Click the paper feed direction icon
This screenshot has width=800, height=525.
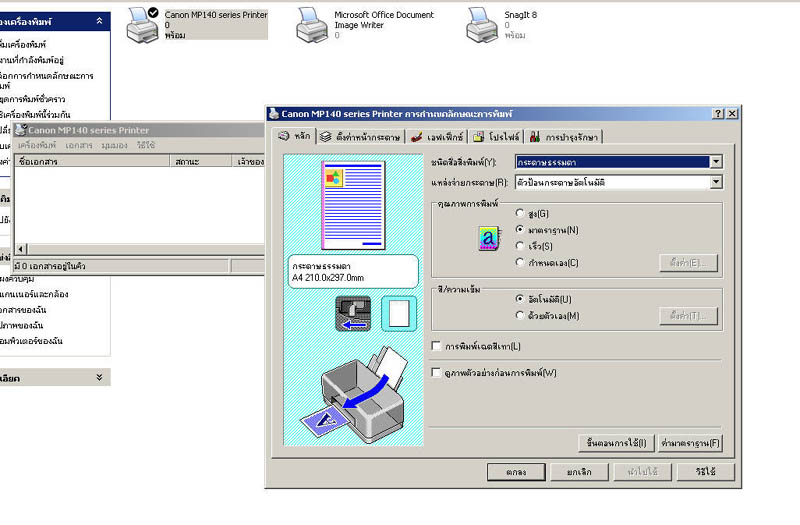353,313
